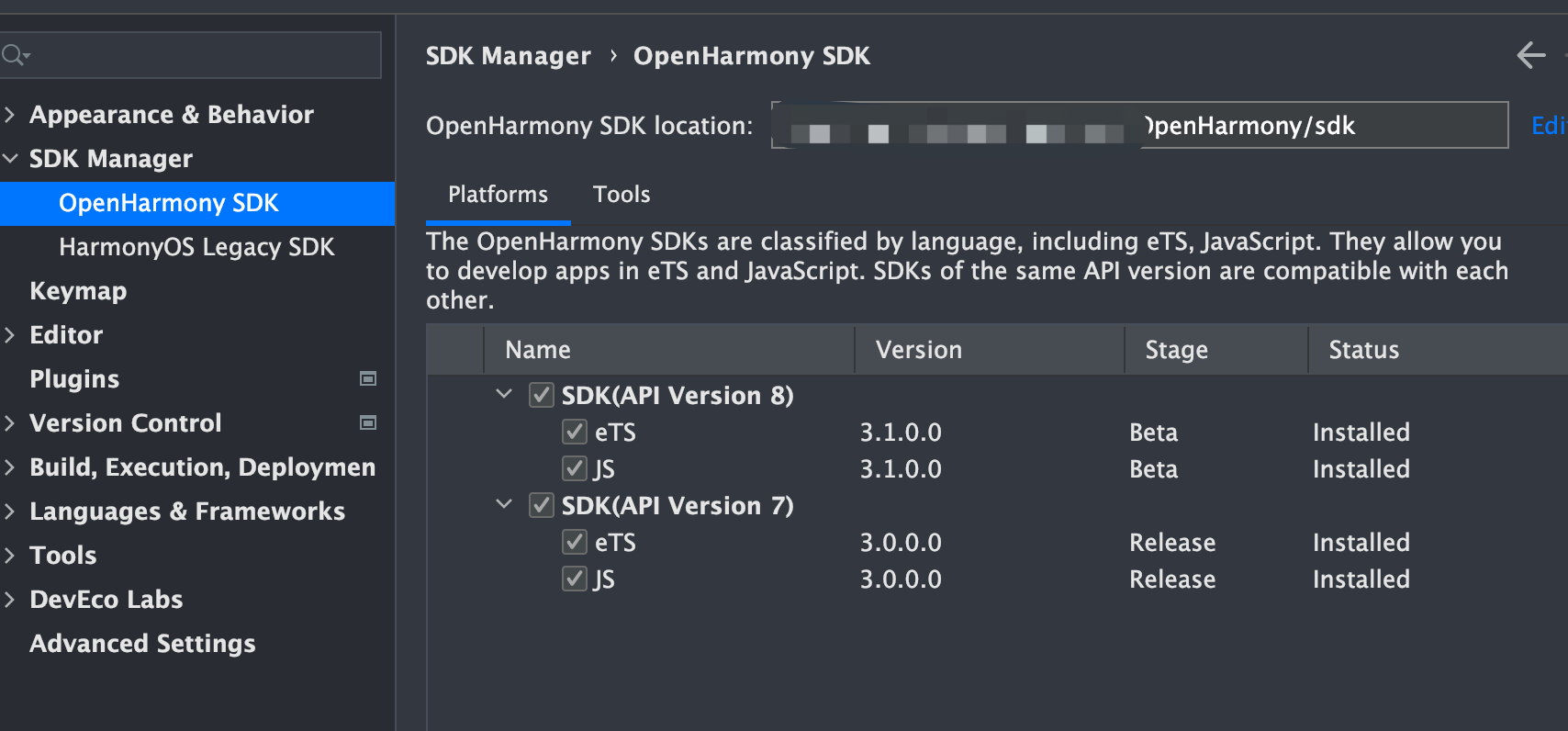The height and width of the screenshot is (731, 1568).
Task: Open Keymap settings
Action: (x=78, y=291)
